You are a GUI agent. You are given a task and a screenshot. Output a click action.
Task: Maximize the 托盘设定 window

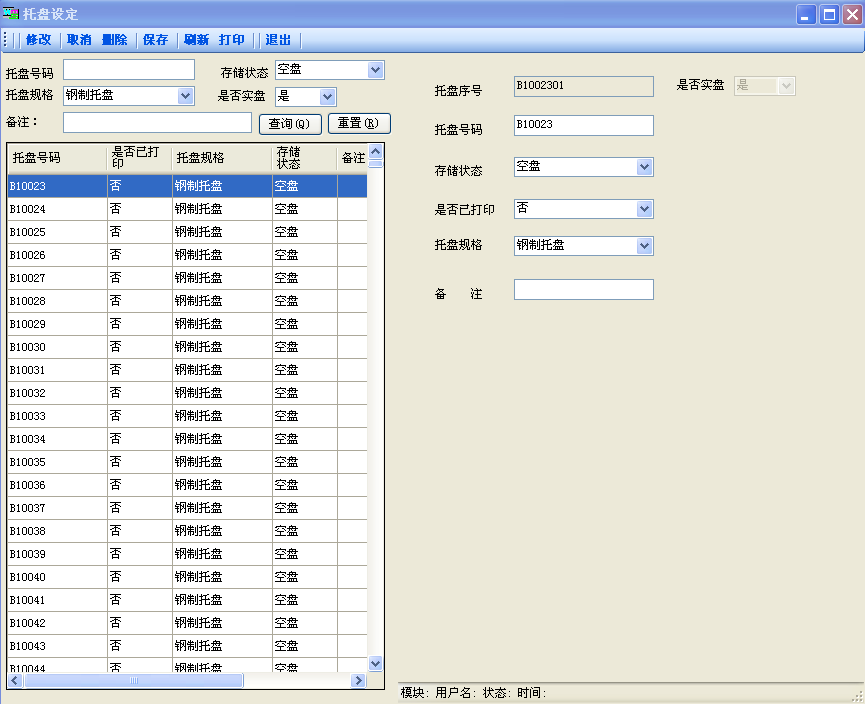[829, 14]
